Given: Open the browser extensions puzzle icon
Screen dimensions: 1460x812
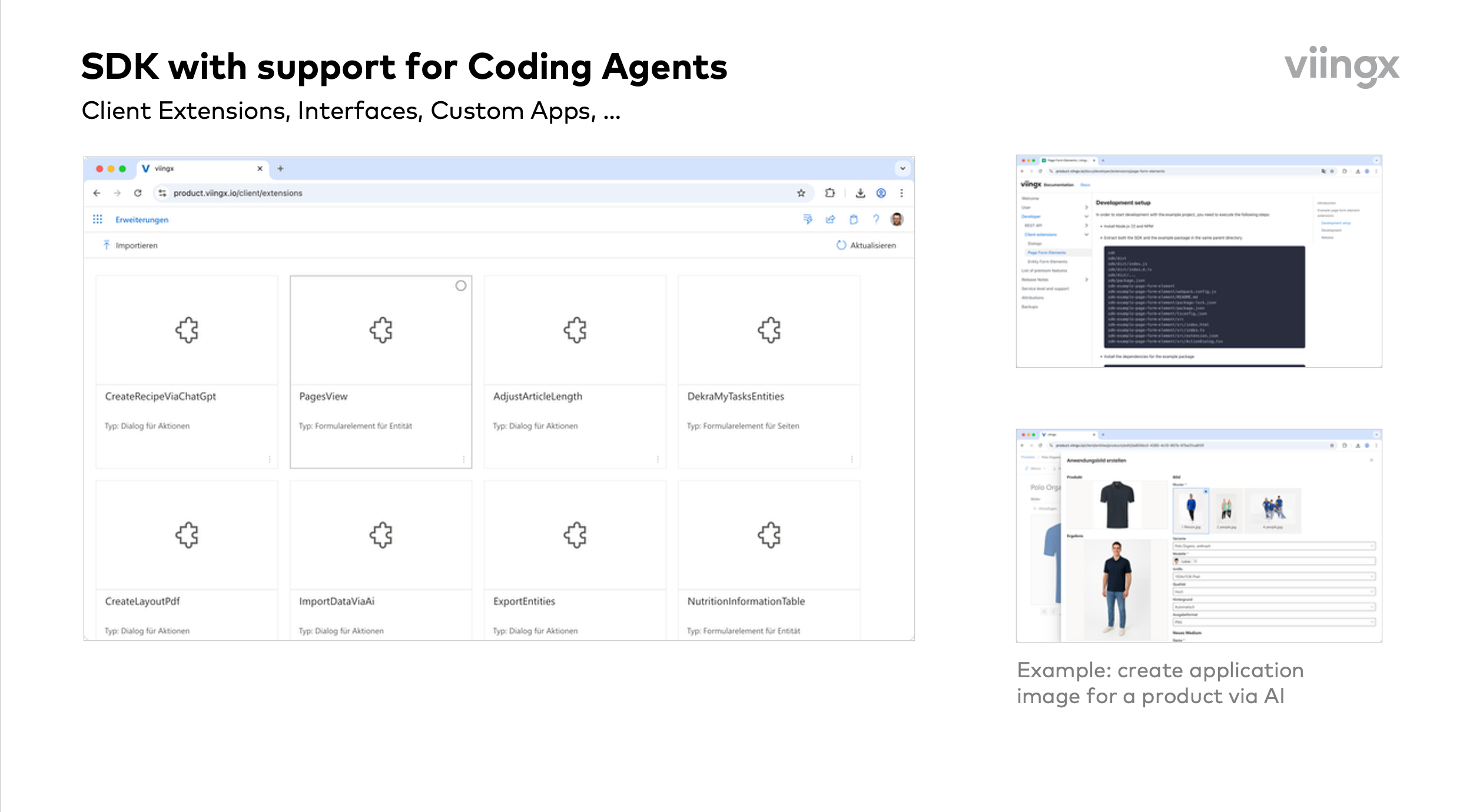Looking at the screenshot, I should coord(830,193).
